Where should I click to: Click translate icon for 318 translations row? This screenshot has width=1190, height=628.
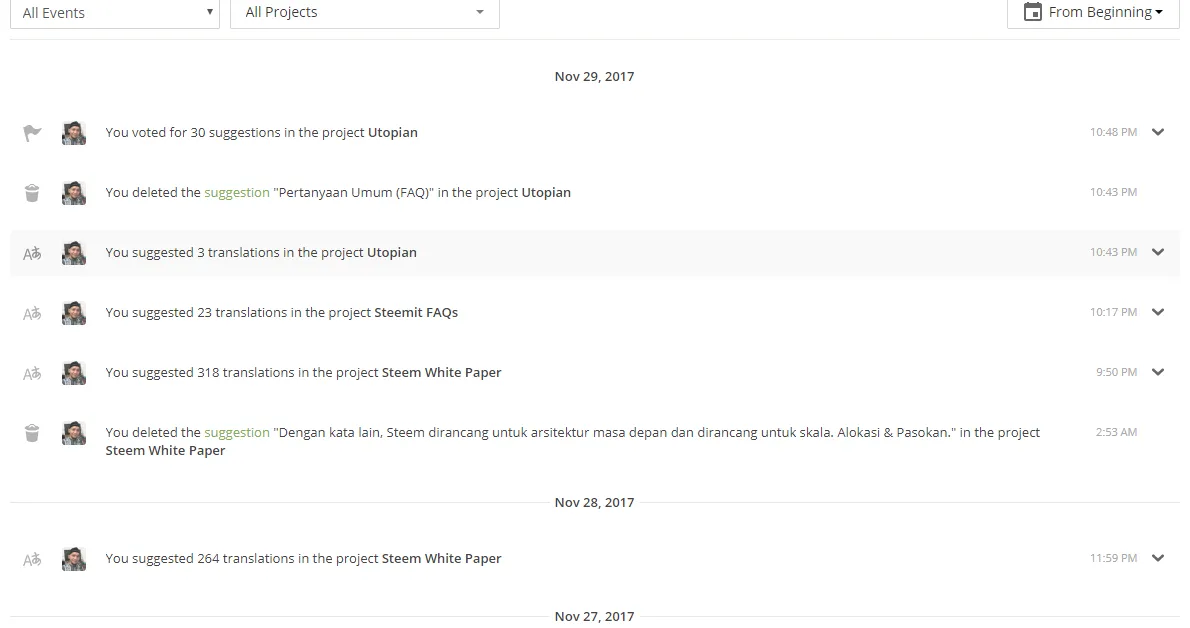click(32, 374)
